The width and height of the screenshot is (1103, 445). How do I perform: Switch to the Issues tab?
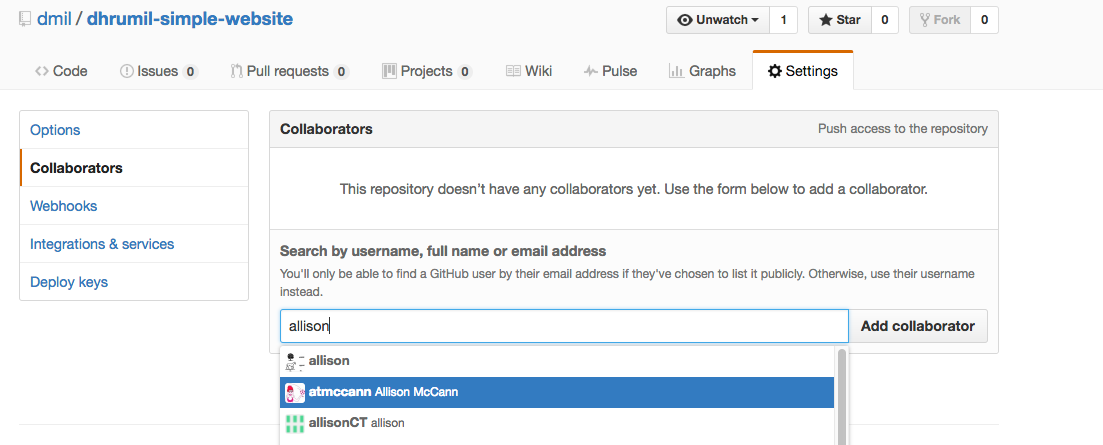(159, 71)
